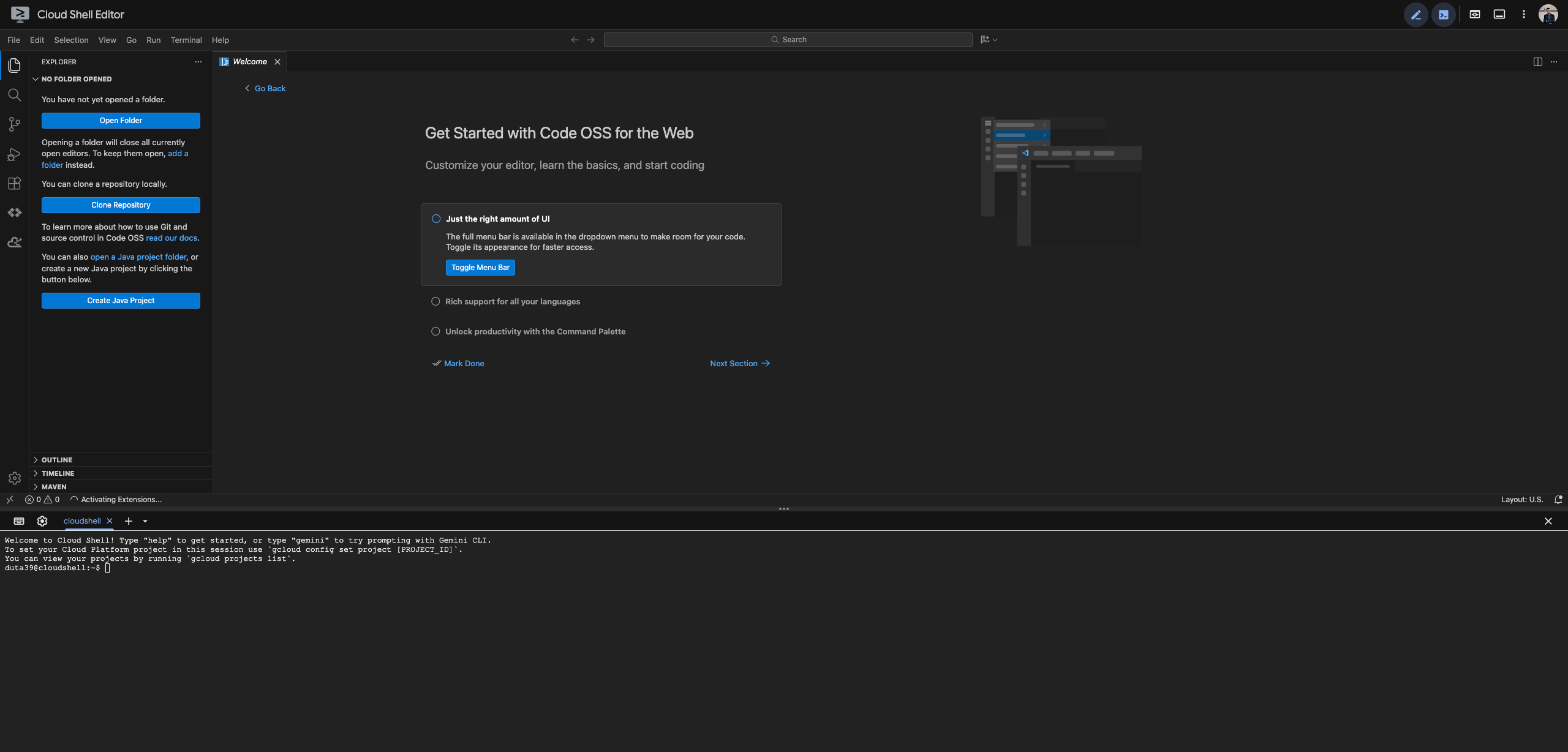Viewport: 1568px width, 752px height.
Task: Click 'open a Java project folder' link
Action: (x=138, y=257)
